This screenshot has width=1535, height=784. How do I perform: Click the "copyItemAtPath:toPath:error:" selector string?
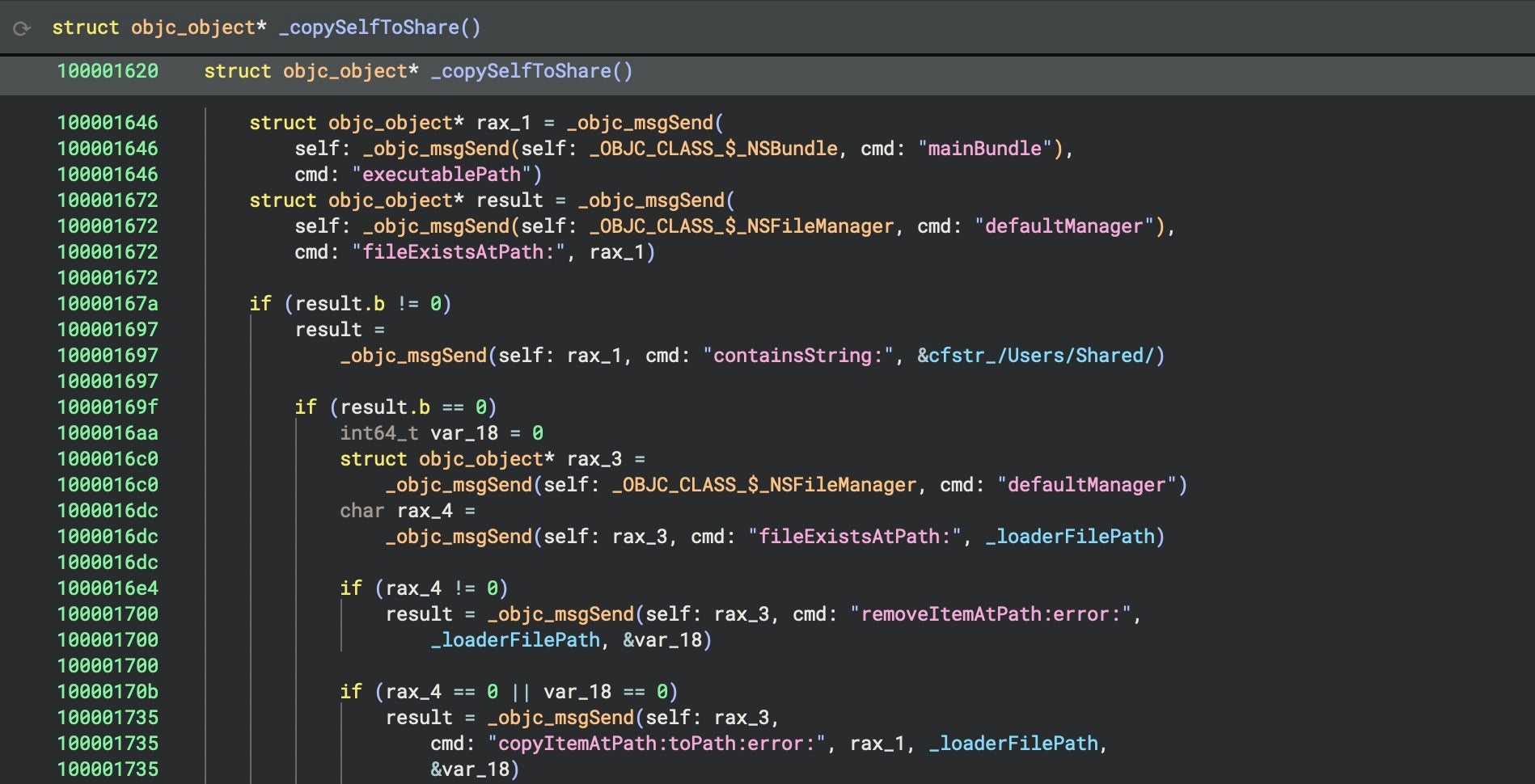657,744
